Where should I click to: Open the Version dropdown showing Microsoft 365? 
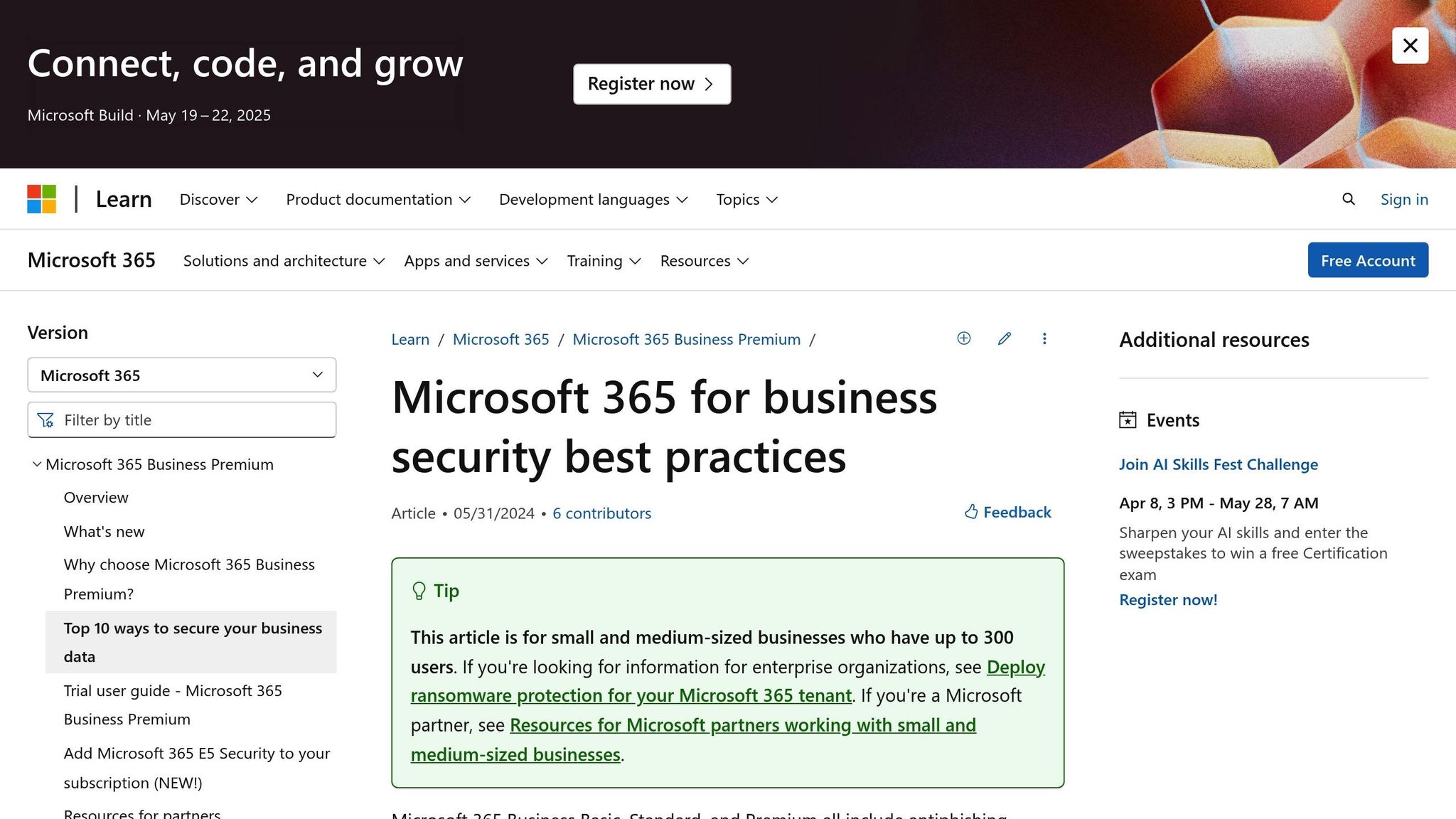[181, 375]
